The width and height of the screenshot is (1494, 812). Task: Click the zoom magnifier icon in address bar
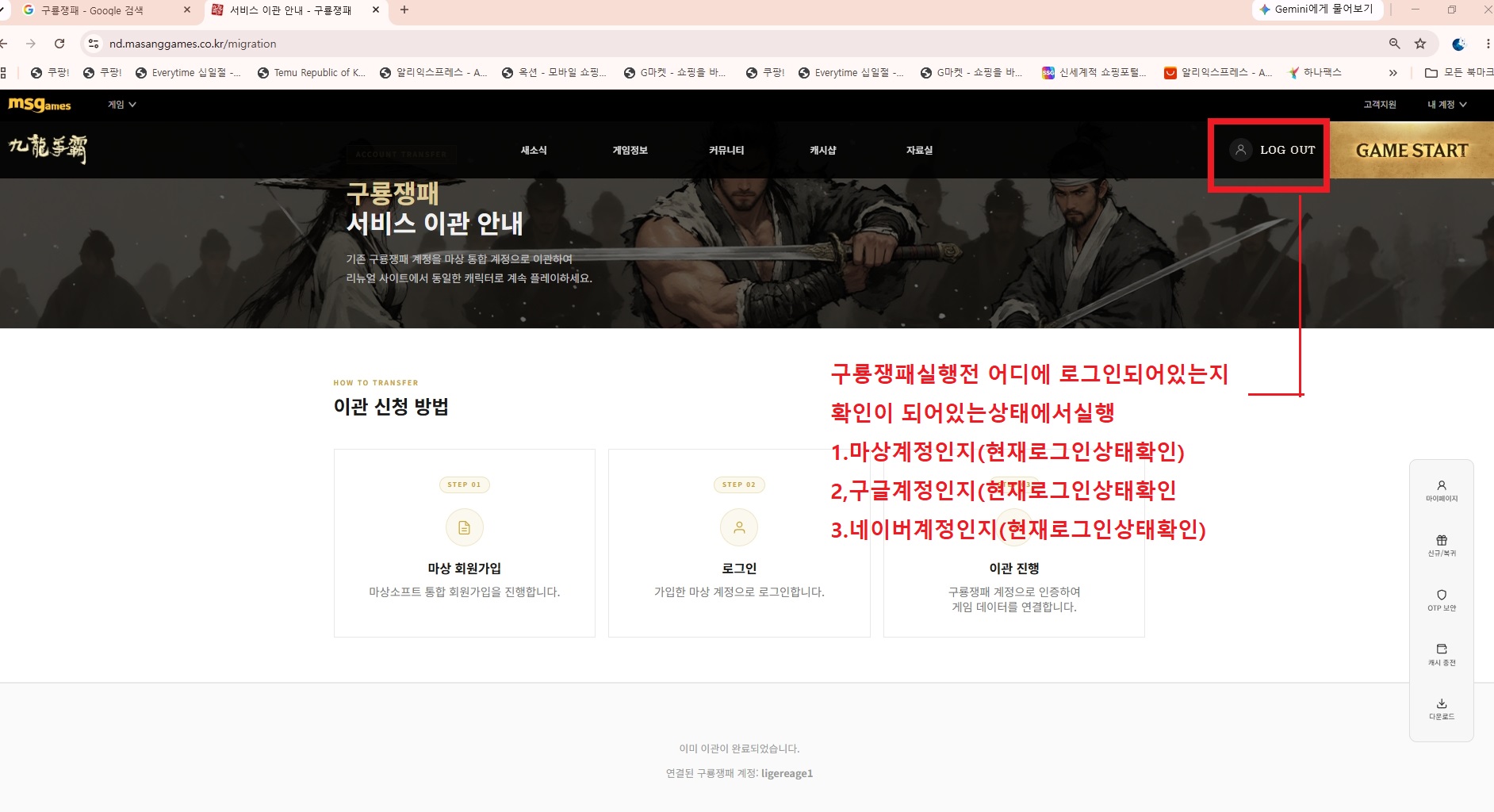pyautogui.click(x=1394, y=44)
